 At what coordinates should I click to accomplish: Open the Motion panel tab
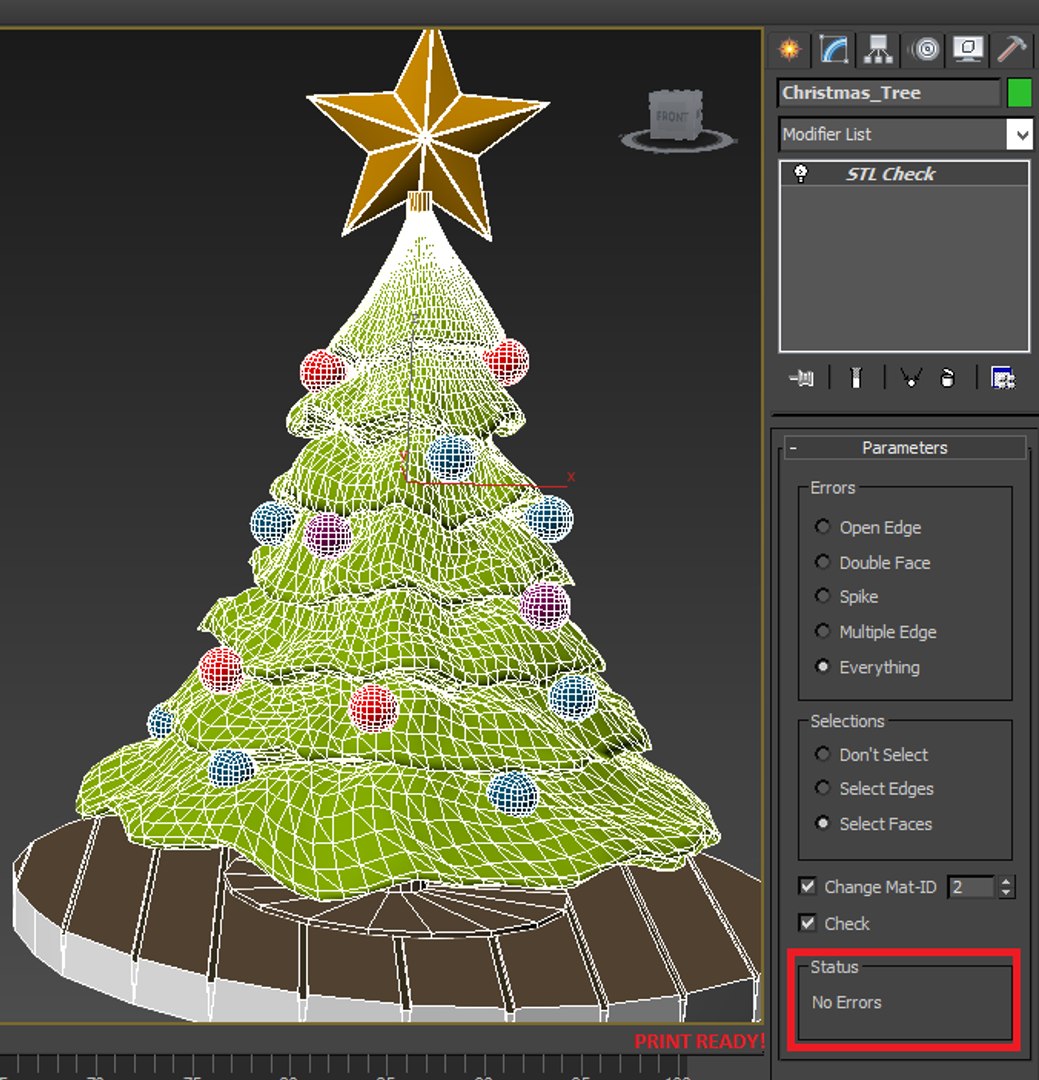point(923,50)
